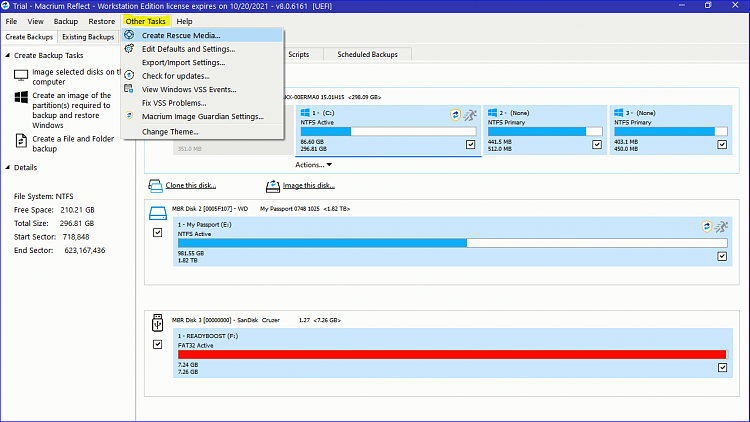The image size is (750, 422).
Task: Click the running-man icon on My Passport partition
Action: coord(721,226)
